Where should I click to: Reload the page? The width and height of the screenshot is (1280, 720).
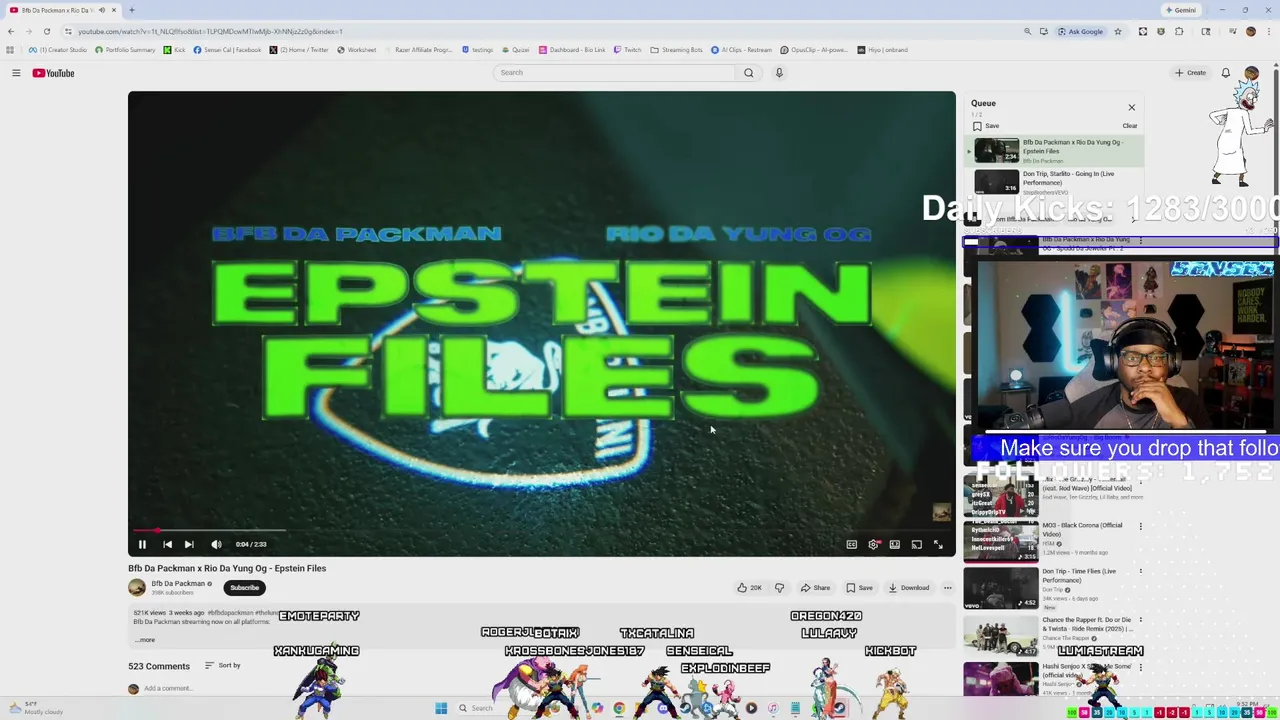[x=46, y=31]
